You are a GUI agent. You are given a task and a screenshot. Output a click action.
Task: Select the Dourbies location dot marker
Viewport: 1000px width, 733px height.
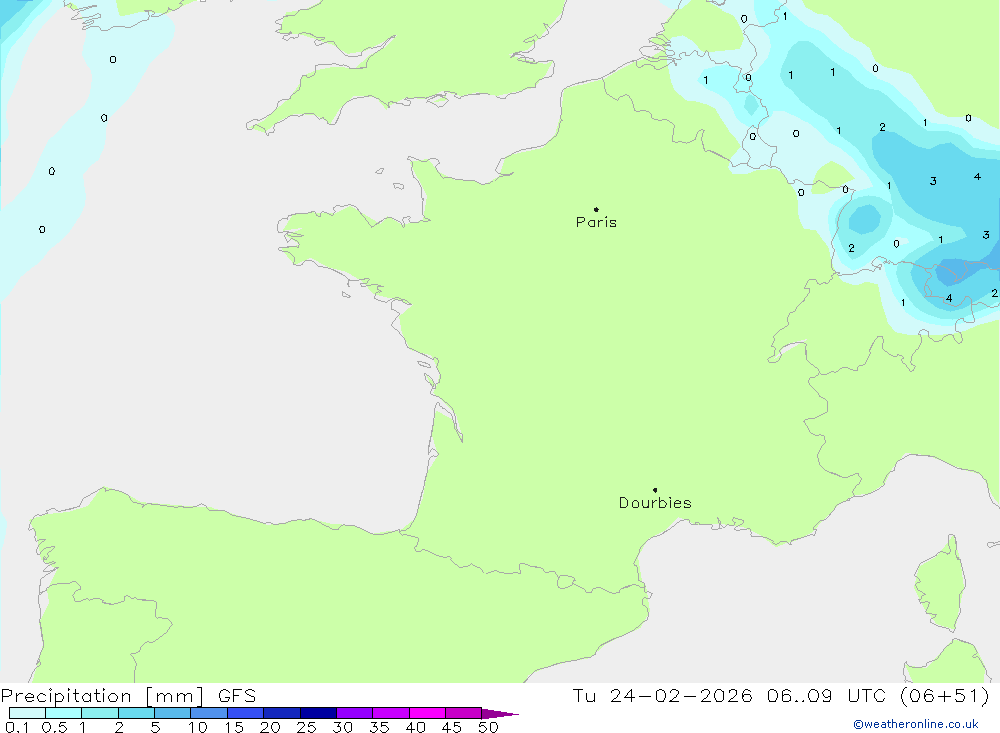click(655, 490)
